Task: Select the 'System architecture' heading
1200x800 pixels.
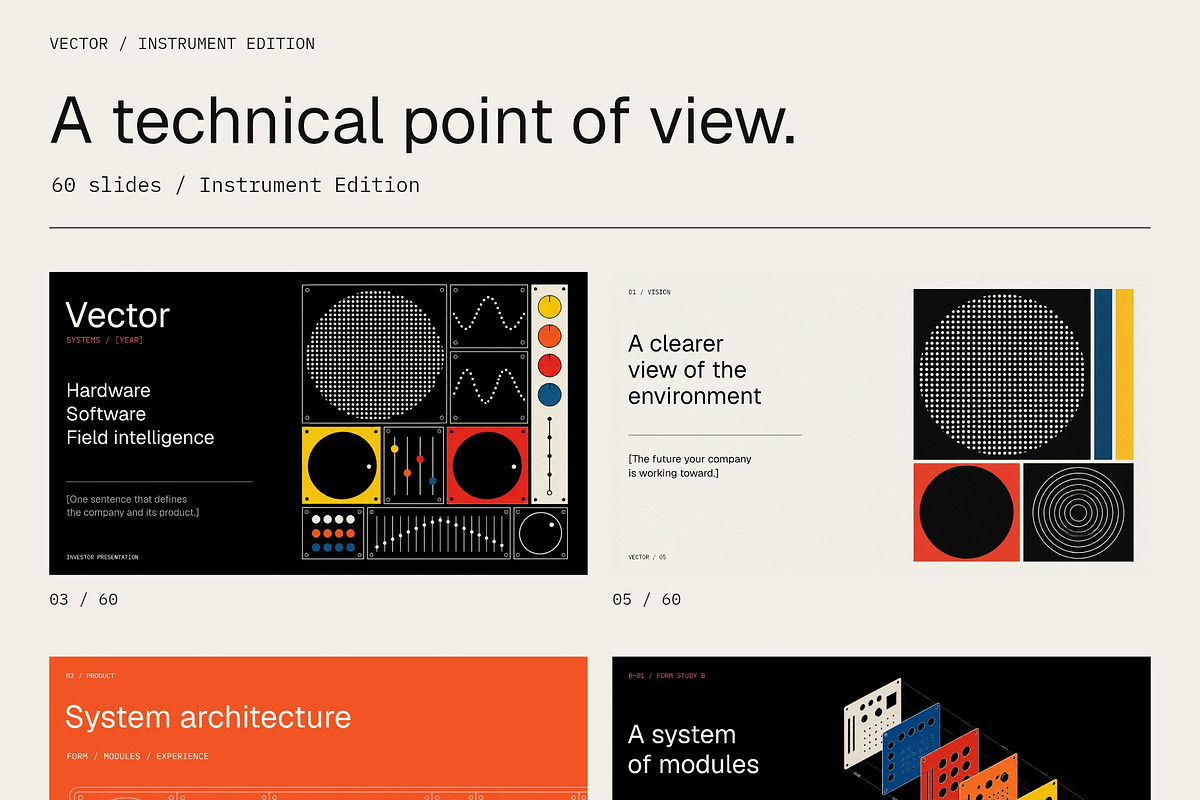Action: (208, 717)
